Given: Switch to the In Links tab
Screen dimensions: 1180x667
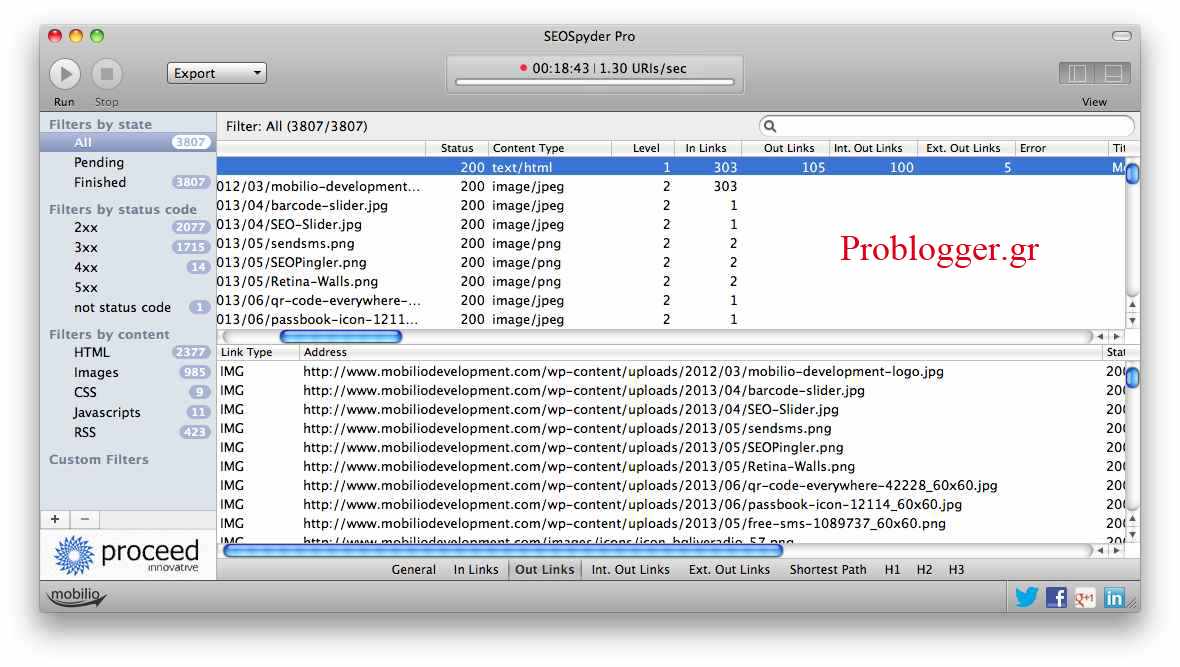Looking at the screenshot, I should pyautogui.click(x=476, y=570).
